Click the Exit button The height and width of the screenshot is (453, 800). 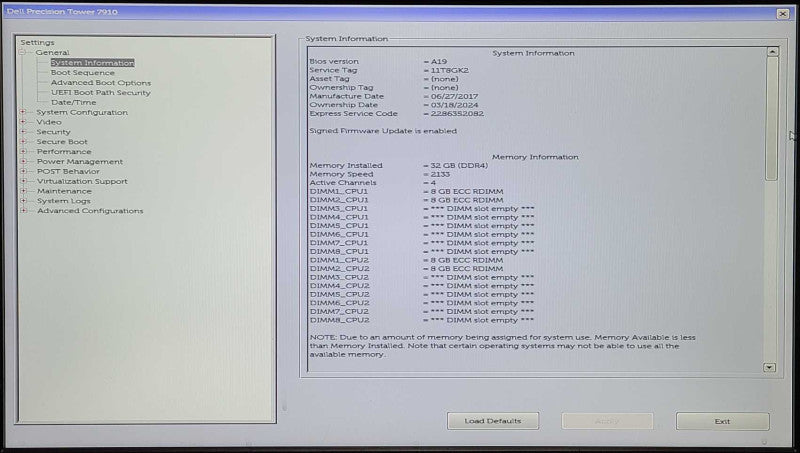click(x=722, y=421)
